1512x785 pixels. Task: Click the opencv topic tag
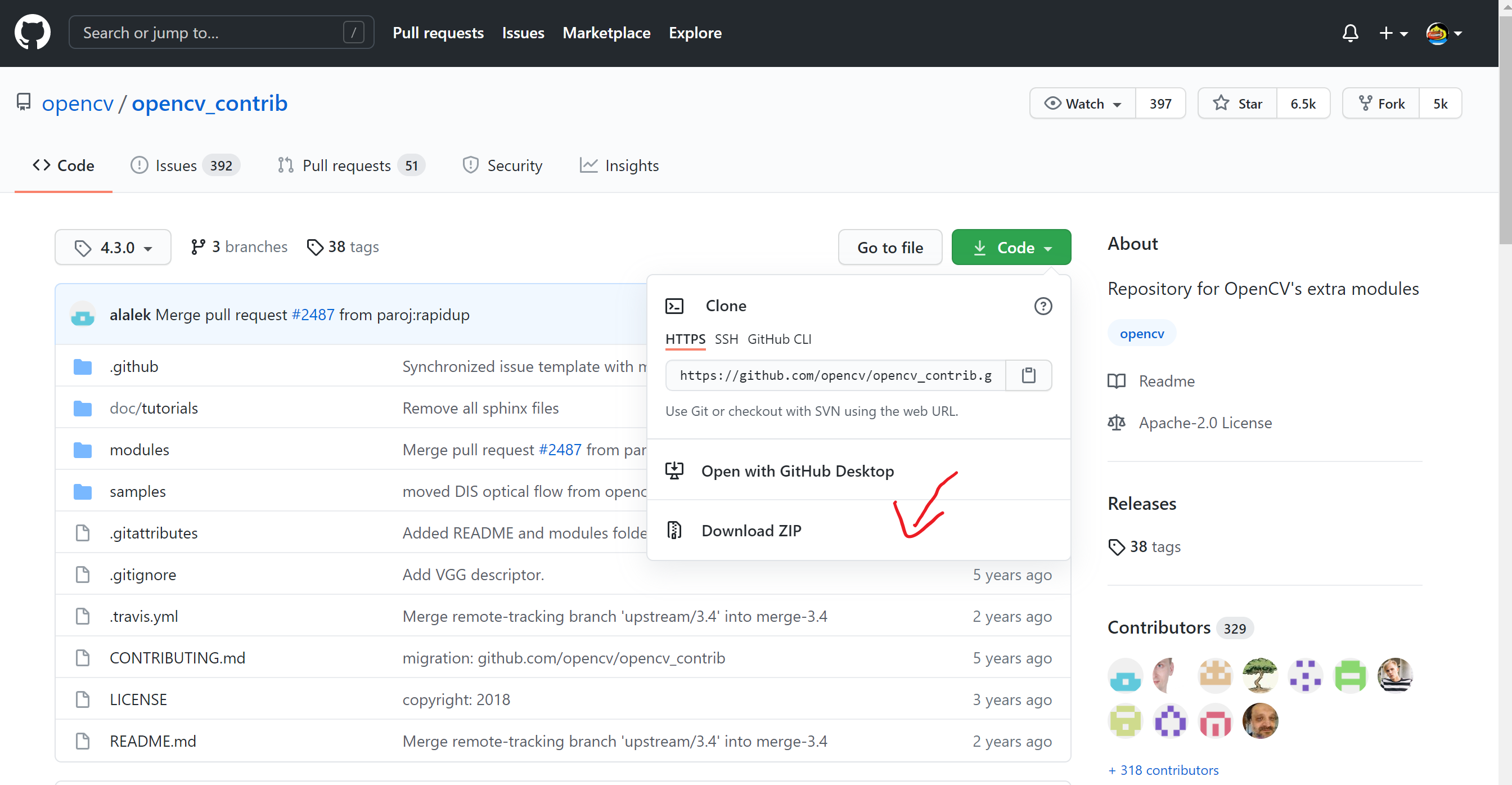coord(1142,334)
